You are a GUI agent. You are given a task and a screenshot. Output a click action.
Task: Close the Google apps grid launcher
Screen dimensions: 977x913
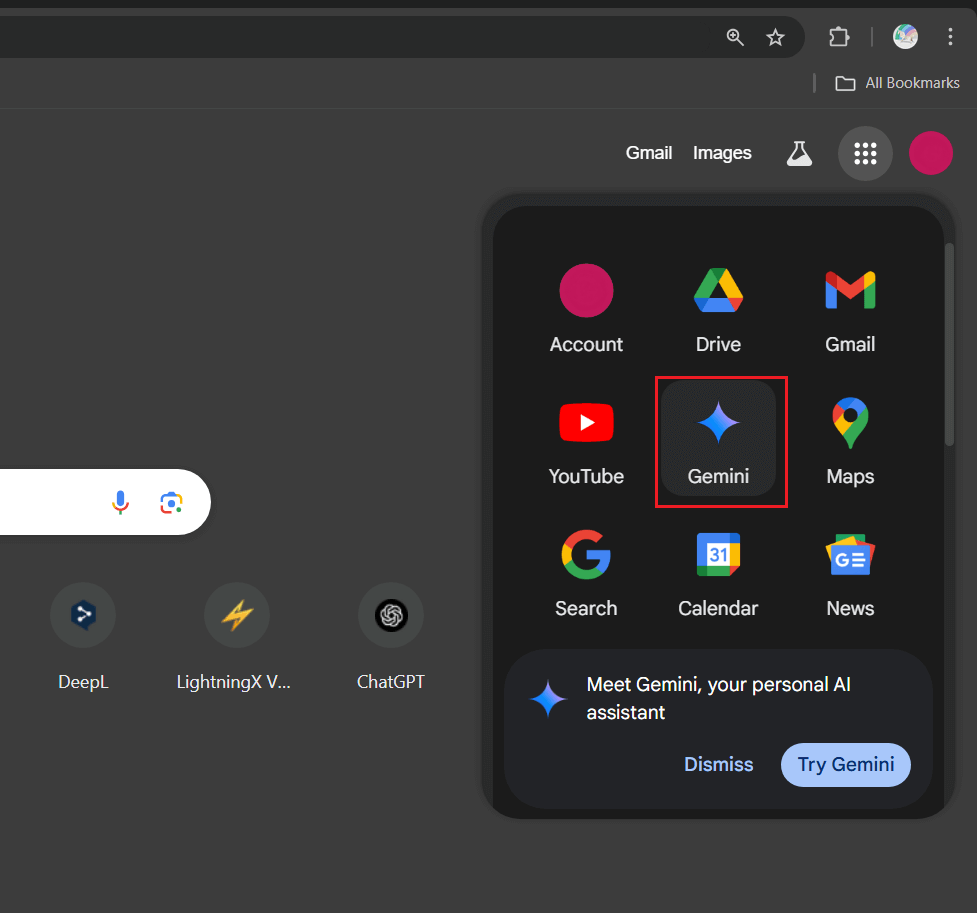[865, 153]
